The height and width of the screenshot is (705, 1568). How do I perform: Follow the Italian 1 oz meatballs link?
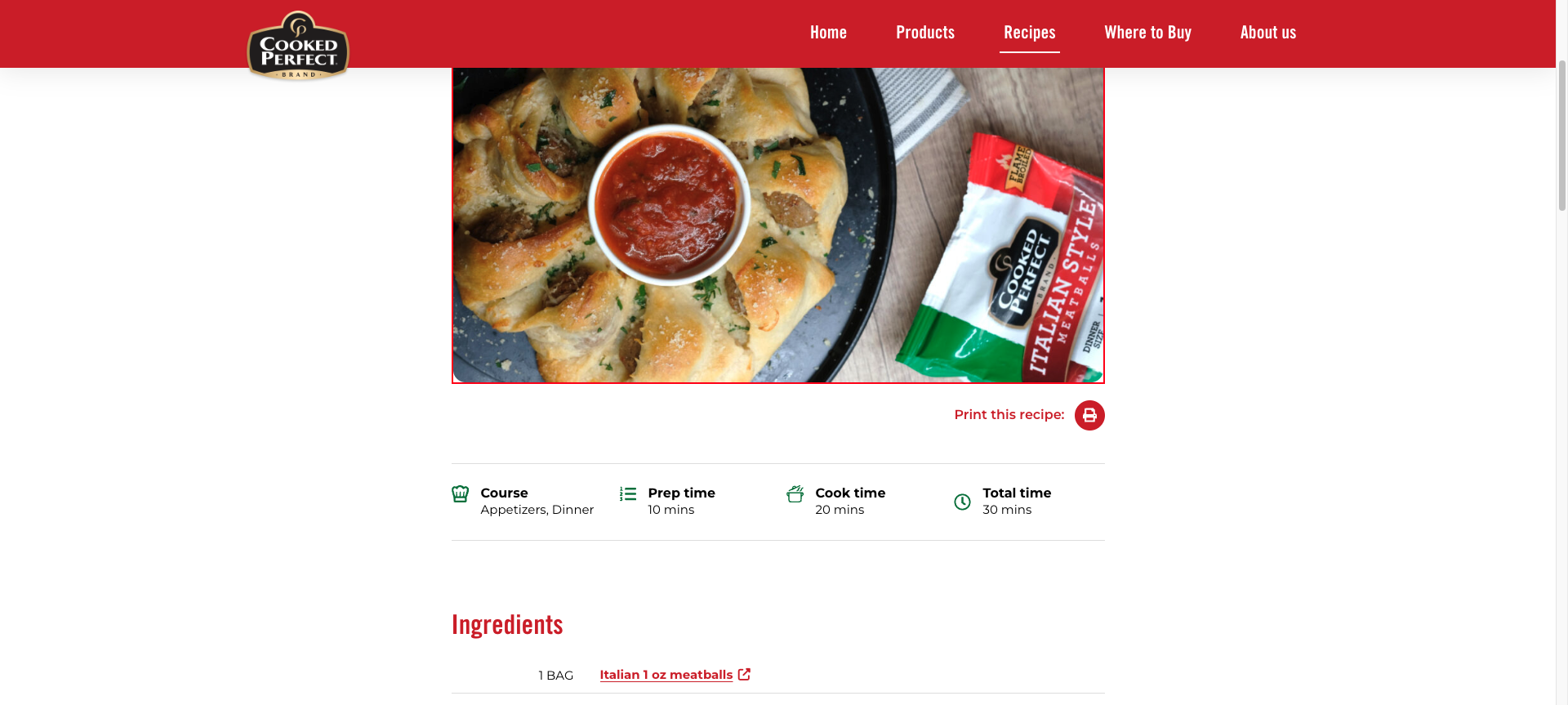tap(666, 675)
